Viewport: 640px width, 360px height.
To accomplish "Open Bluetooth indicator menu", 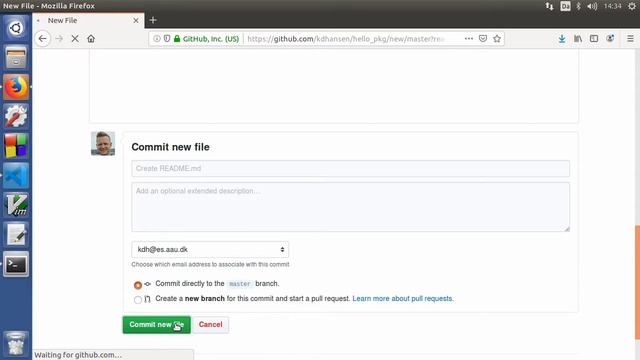I will pos(578,6).
